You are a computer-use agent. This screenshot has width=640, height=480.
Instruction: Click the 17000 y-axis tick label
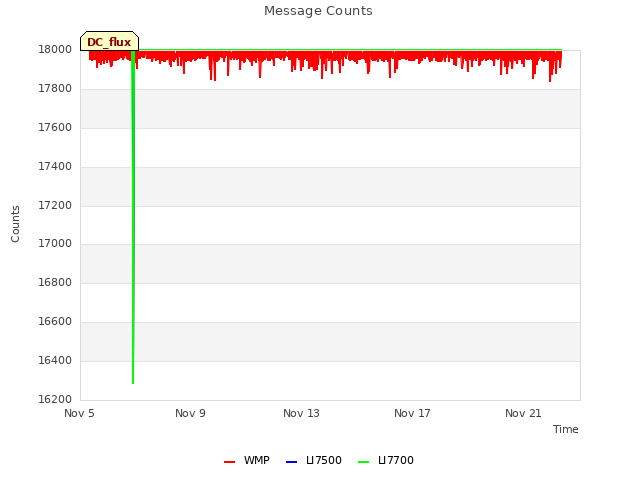tap(55, 244)
